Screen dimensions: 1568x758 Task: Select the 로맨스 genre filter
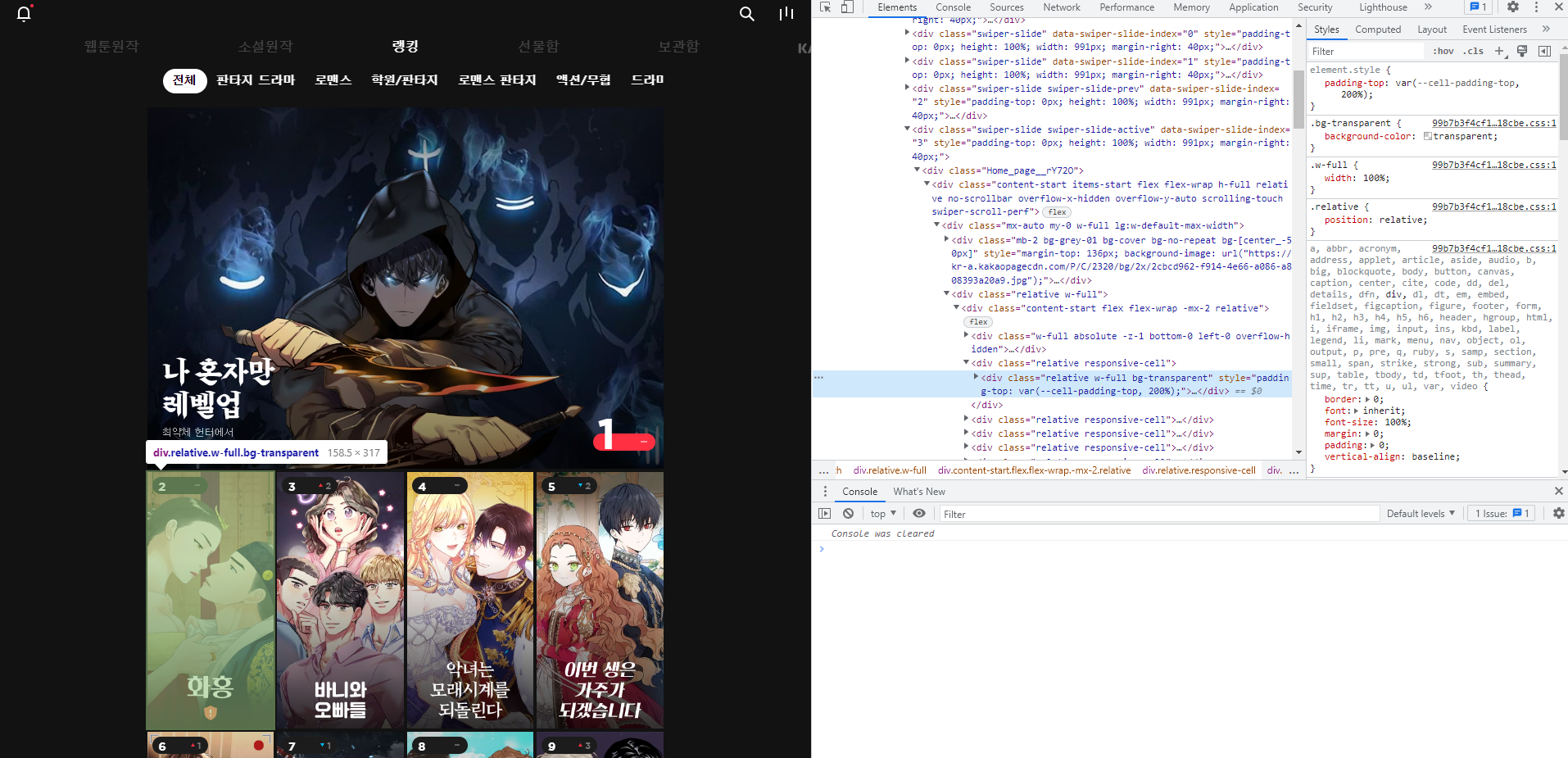333,79
